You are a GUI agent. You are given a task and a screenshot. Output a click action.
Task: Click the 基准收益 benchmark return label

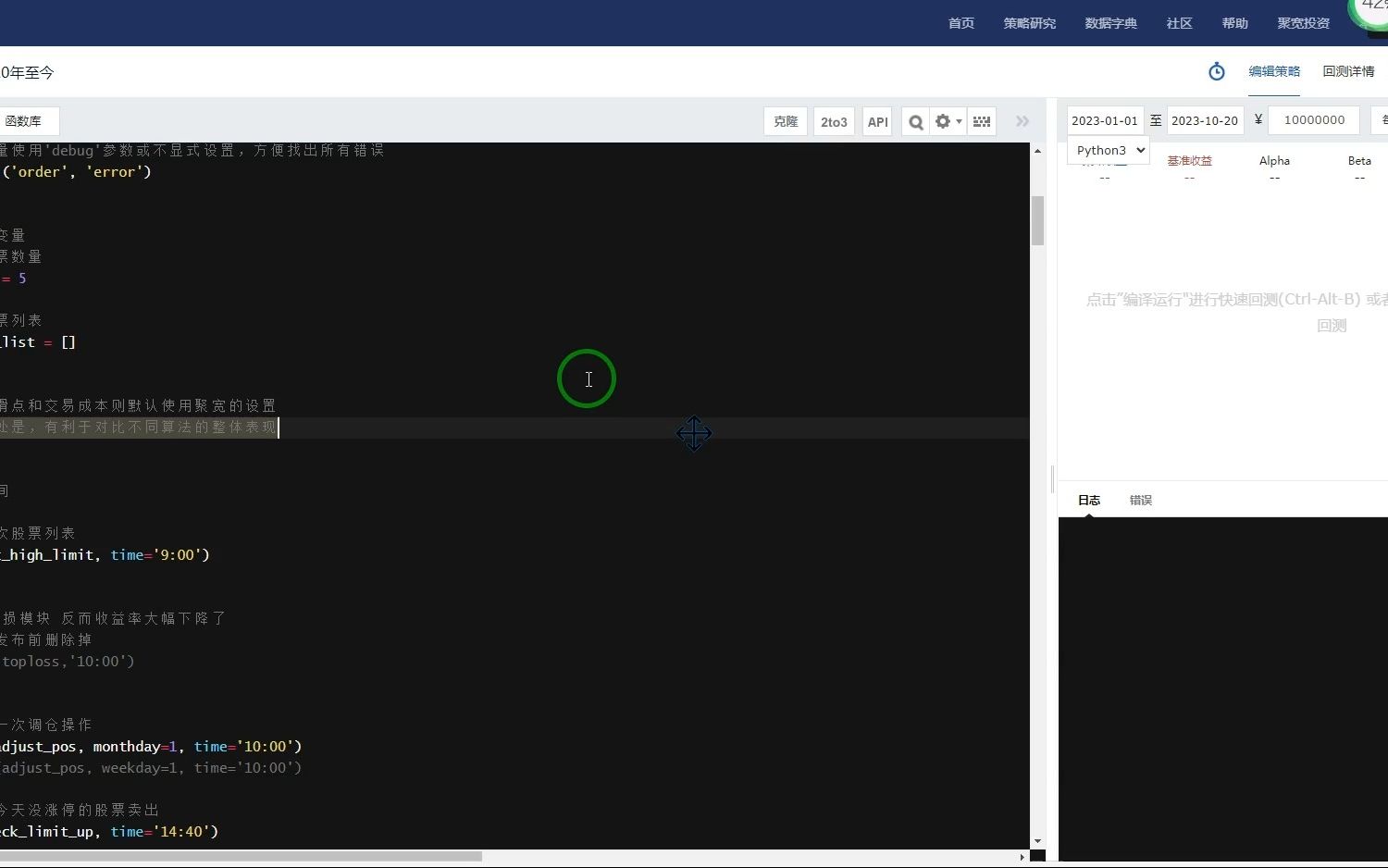click(x=1189, y=161)
